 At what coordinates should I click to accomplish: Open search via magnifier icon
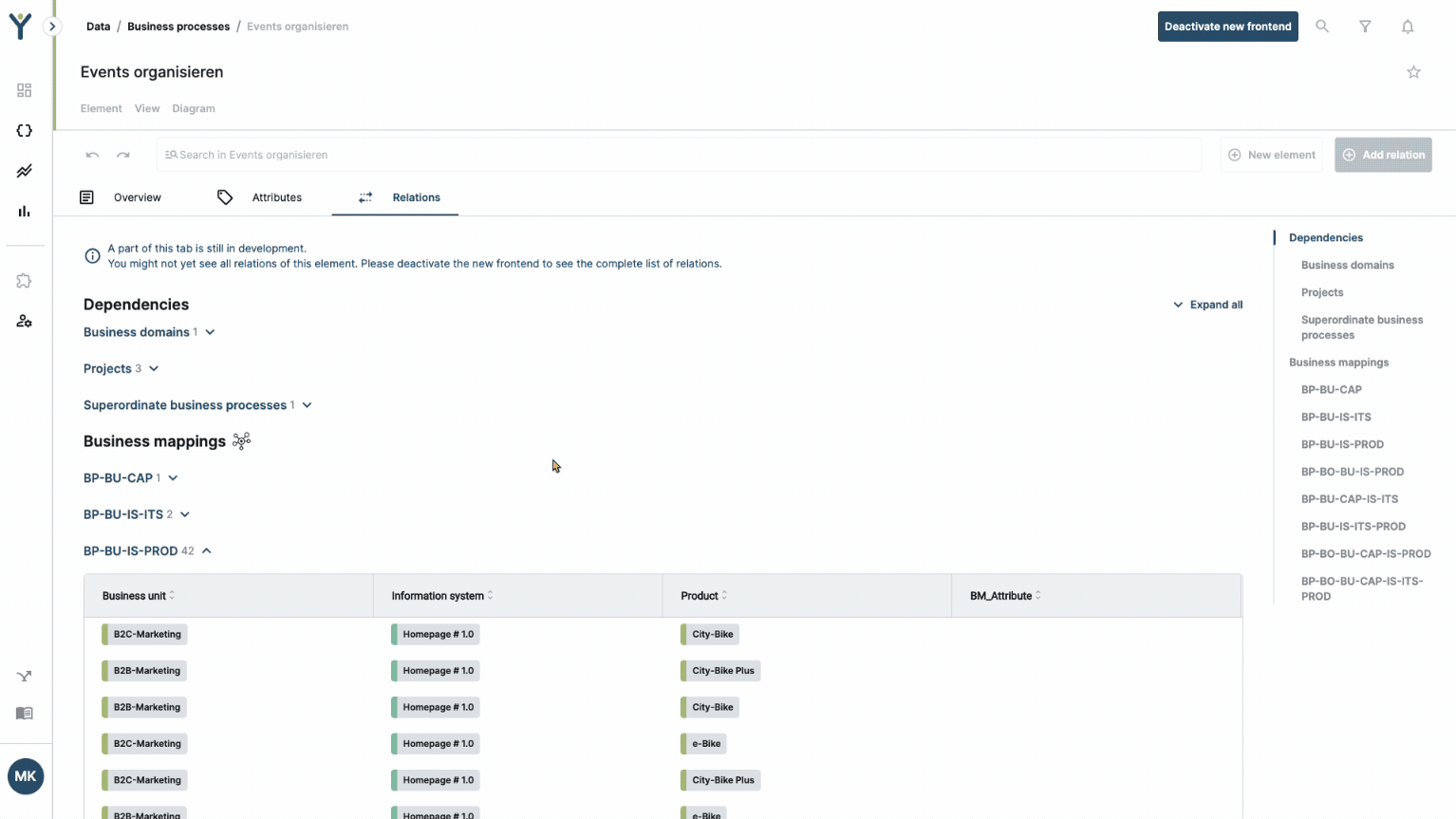pyautogui.click(x=1322, y=27)
